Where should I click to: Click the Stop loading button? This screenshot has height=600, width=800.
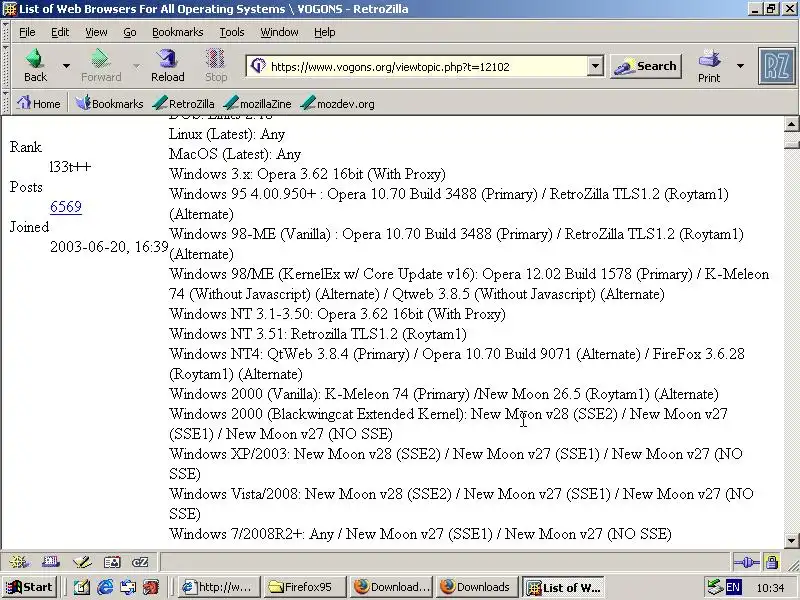click(216, 65)
